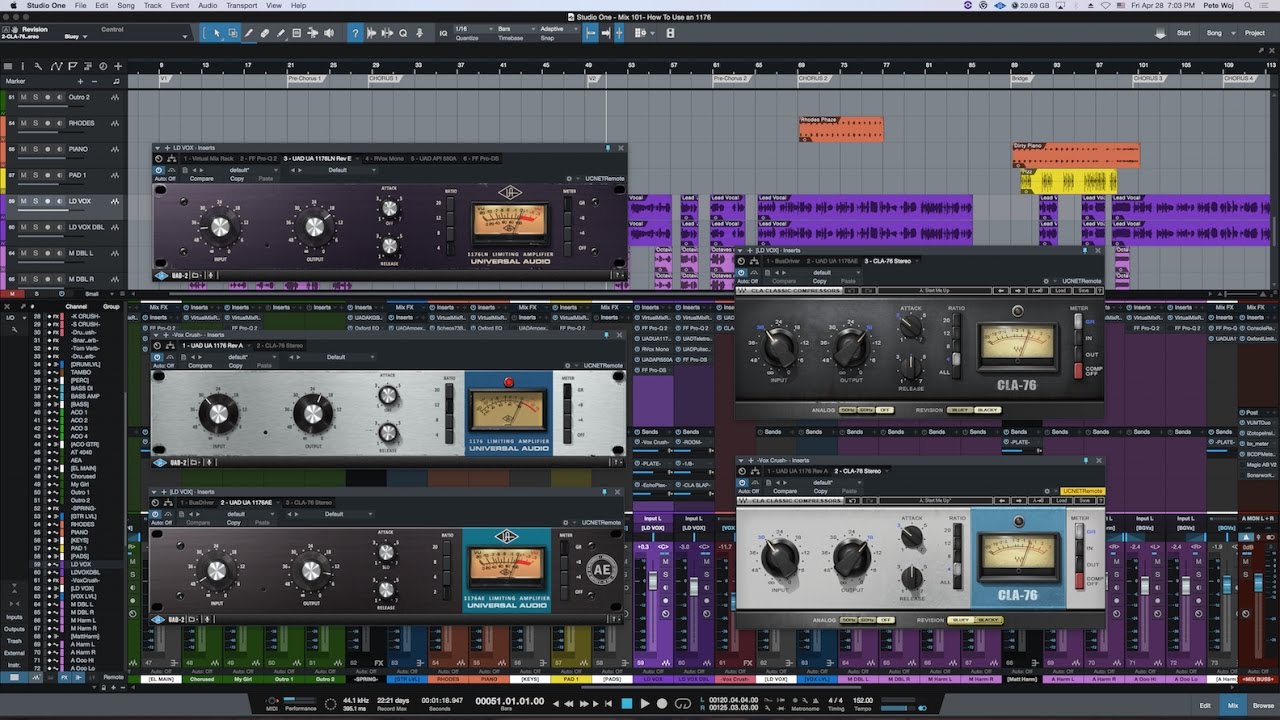This screenshot has width=1280, height=720.
Task: Click BLUEY revision button in silver CLA-76
Action: [959, 620]
